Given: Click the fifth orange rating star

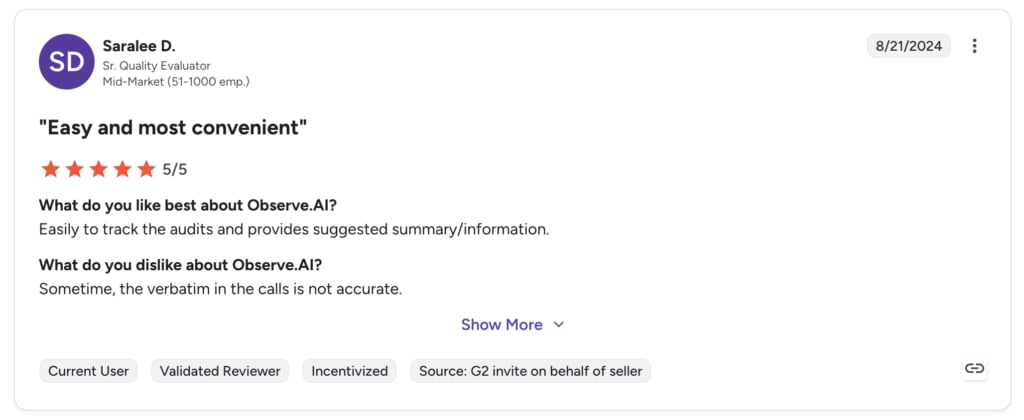Looking at the screenshot, I should (146, 169).
